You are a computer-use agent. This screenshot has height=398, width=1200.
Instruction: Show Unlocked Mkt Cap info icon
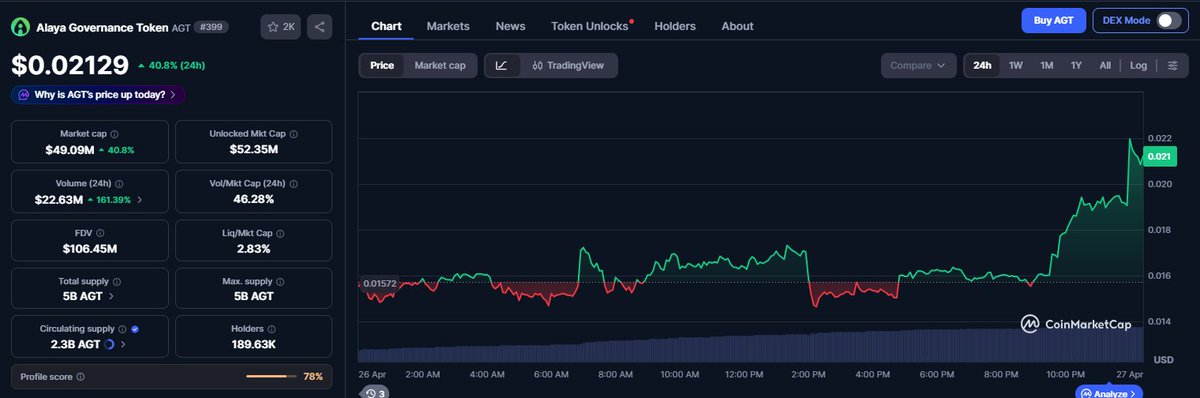293,134
